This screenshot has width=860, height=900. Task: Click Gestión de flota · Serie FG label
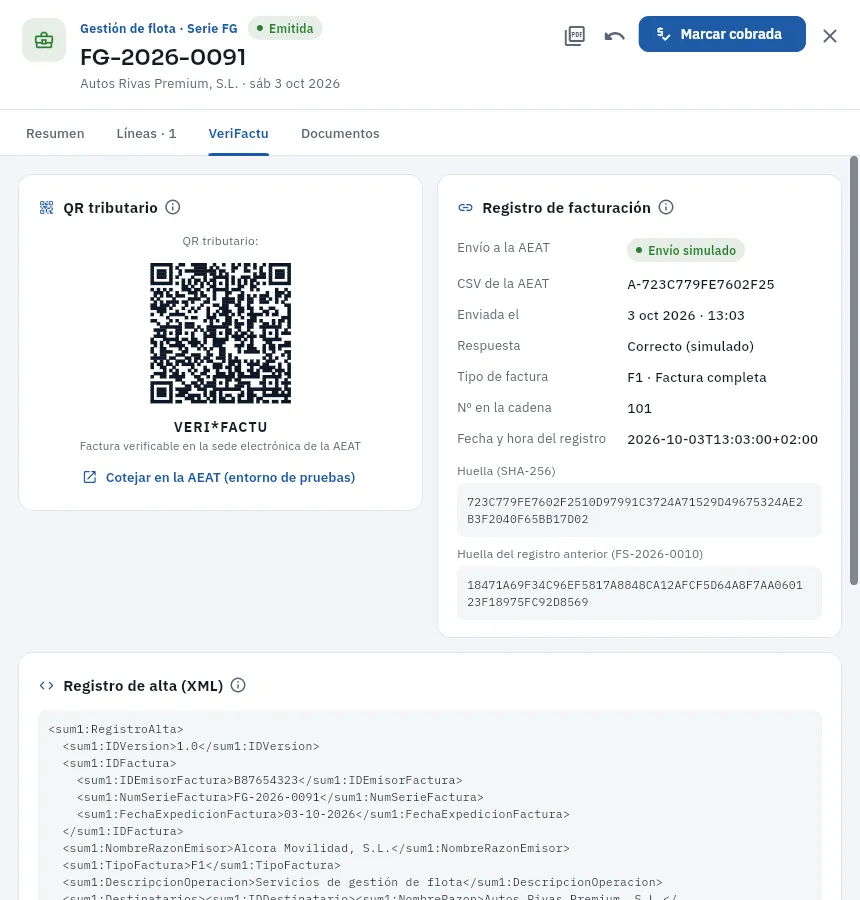pyautogui.click(x=158, y=28)
